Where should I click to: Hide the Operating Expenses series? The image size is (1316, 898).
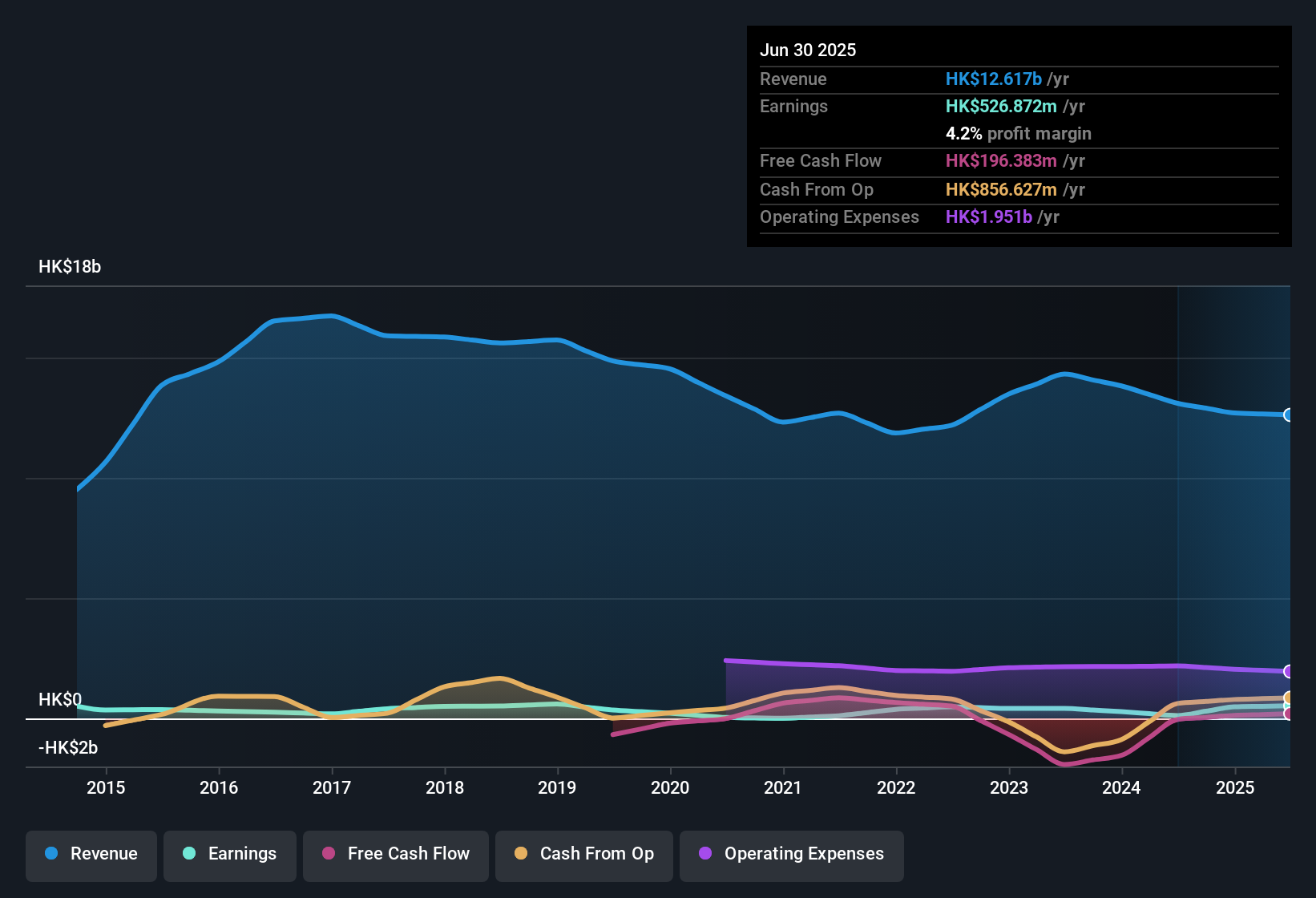pos(791,854)
